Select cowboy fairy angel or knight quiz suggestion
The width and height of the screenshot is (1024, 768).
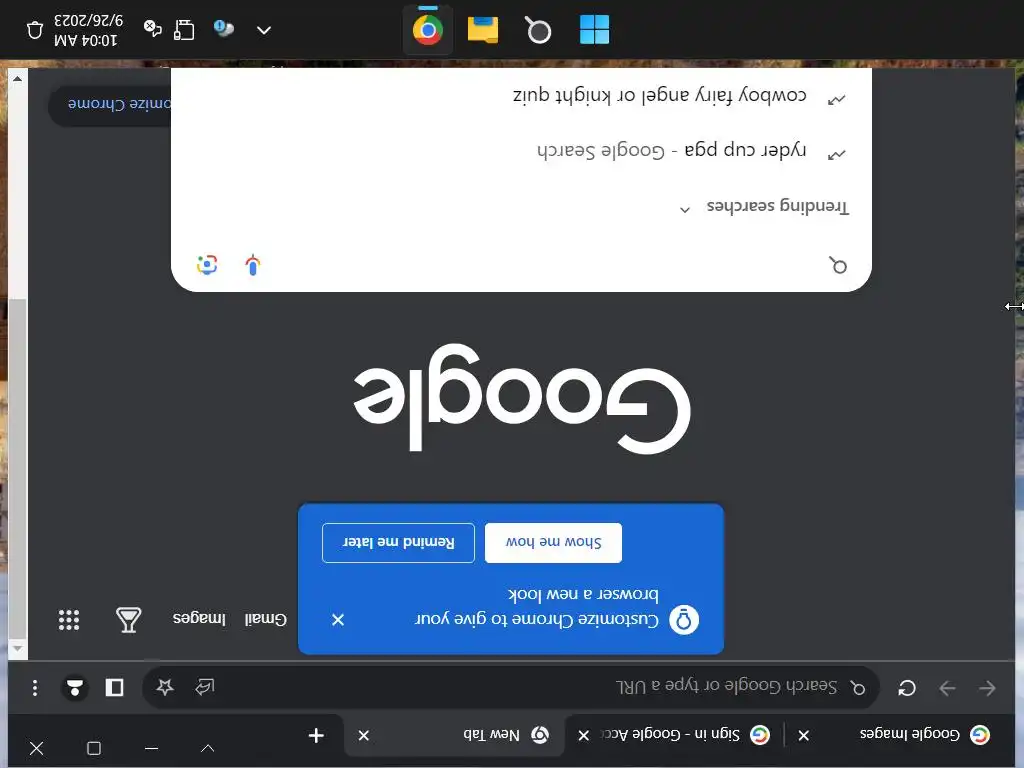521,97
